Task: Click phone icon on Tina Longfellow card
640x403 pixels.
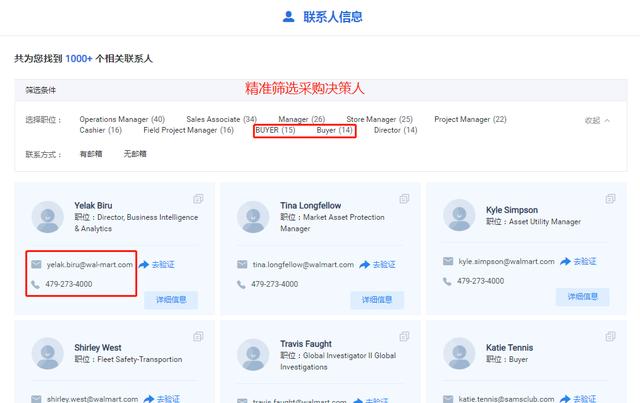Action: (242, 284)
